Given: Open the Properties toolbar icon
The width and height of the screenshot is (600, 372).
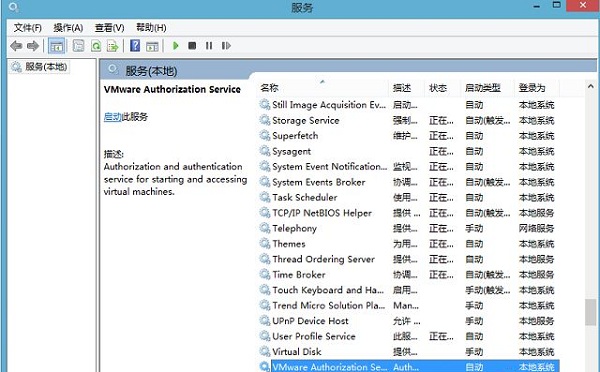Looking at the screenshot, I should pos(78,46).
